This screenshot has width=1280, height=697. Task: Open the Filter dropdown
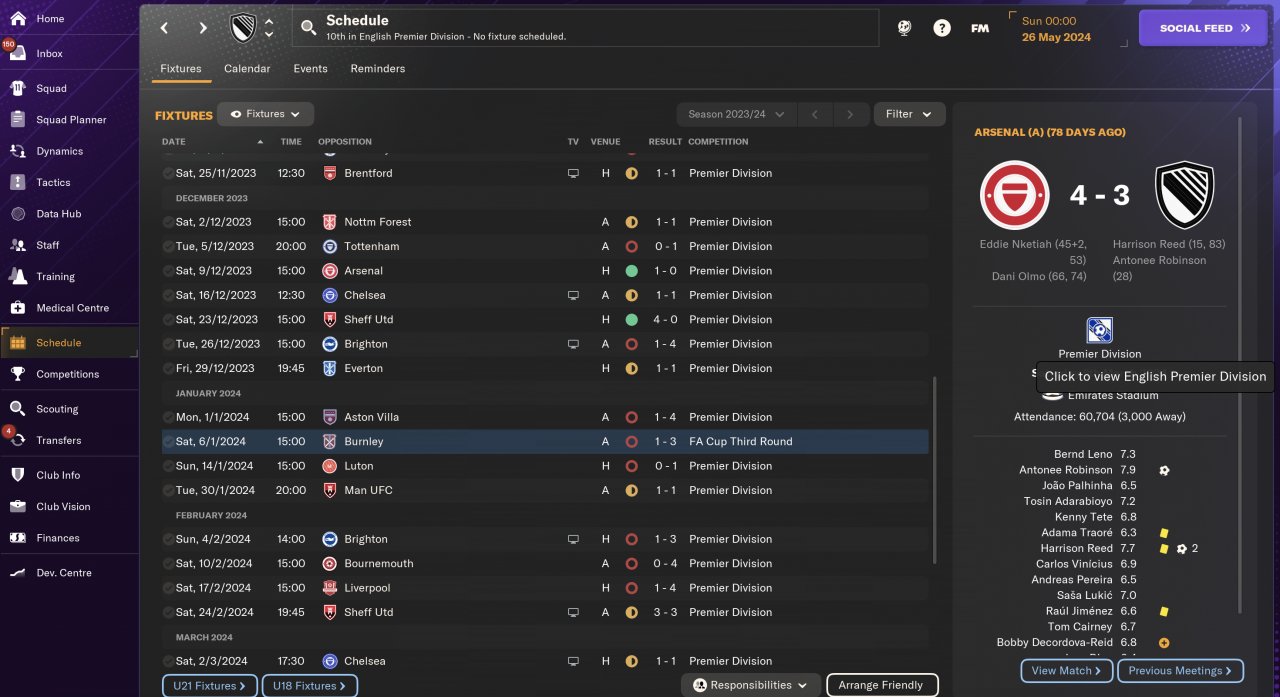(x=909, y=114)
